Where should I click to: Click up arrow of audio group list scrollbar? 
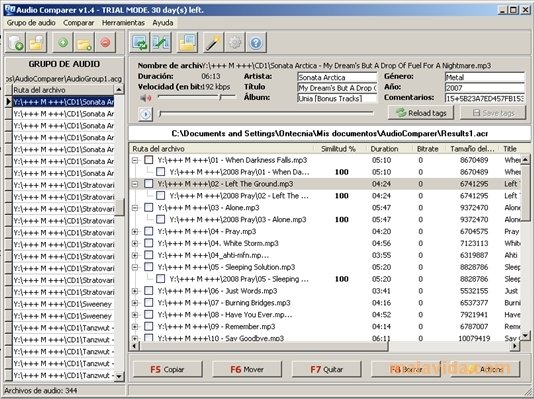119,90
